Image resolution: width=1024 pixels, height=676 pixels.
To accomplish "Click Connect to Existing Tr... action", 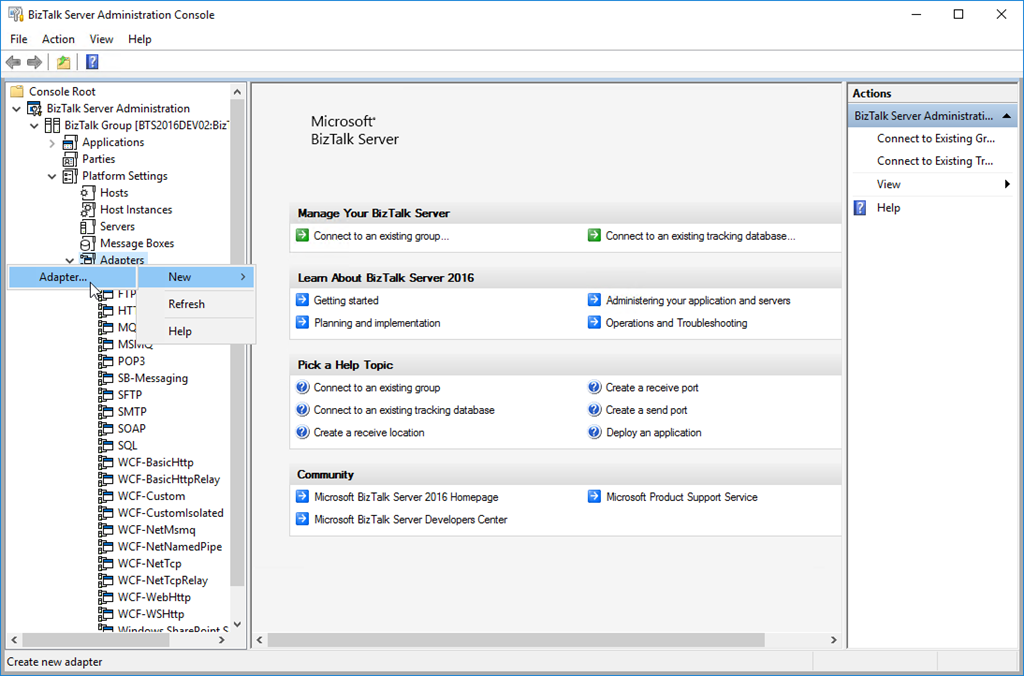I will point(935,161).
